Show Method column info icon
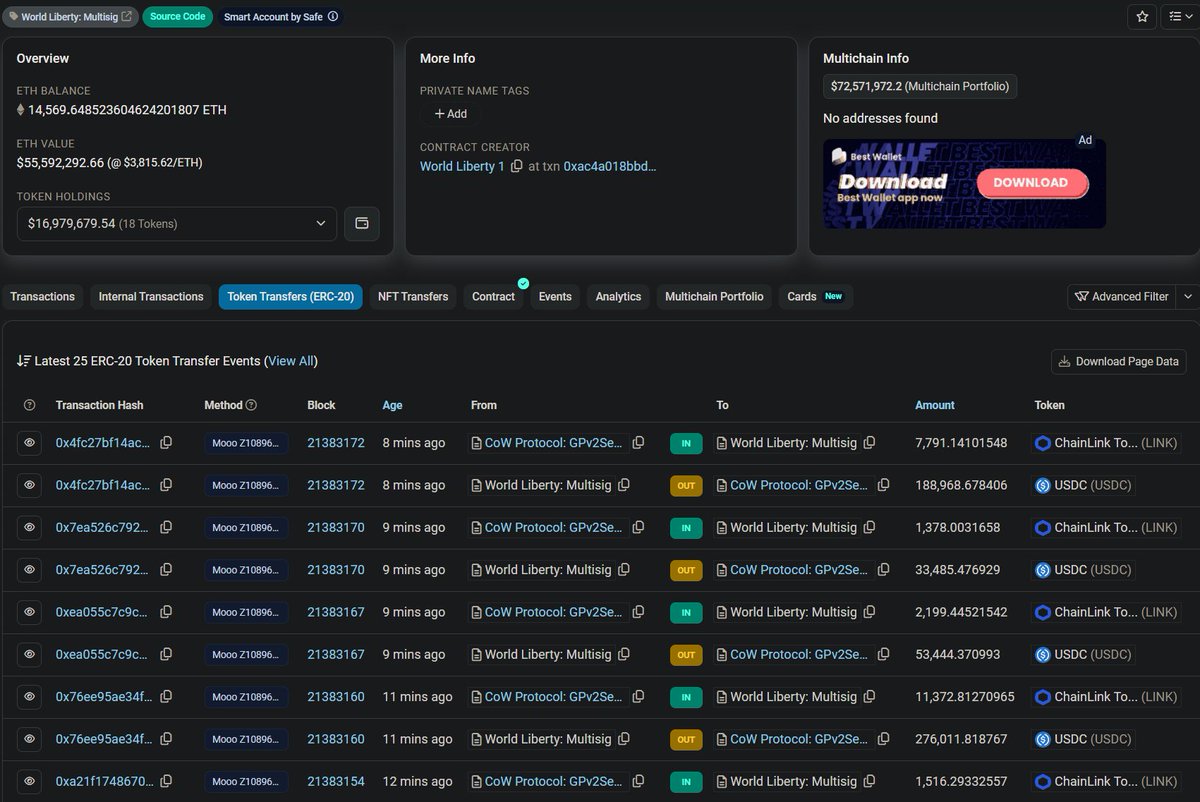The width and height of the screenshot is (1200, 802). coord(251,405)
